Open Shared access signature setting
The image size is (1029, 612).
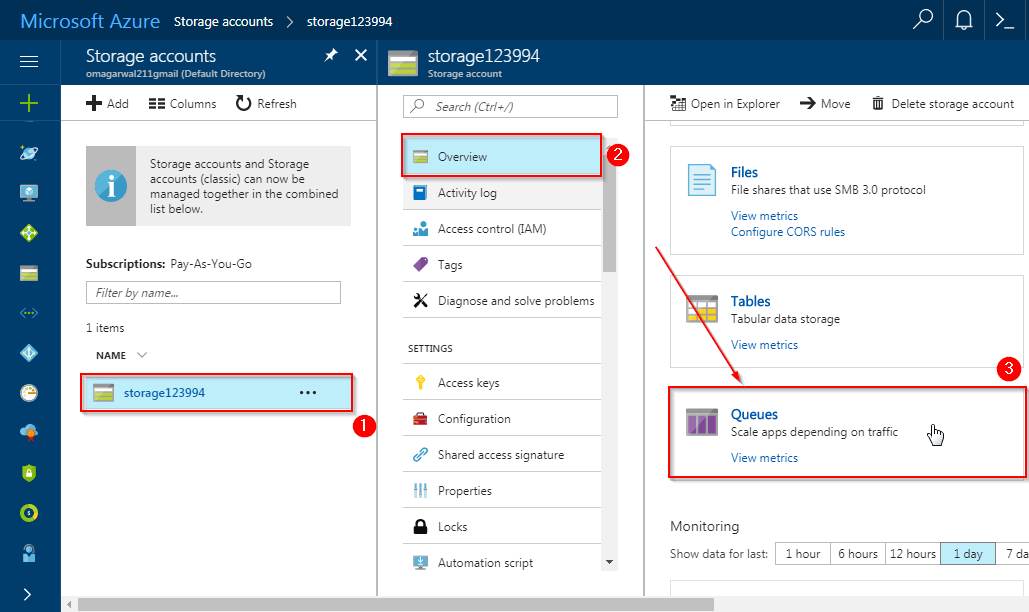(x=501, y=455)
